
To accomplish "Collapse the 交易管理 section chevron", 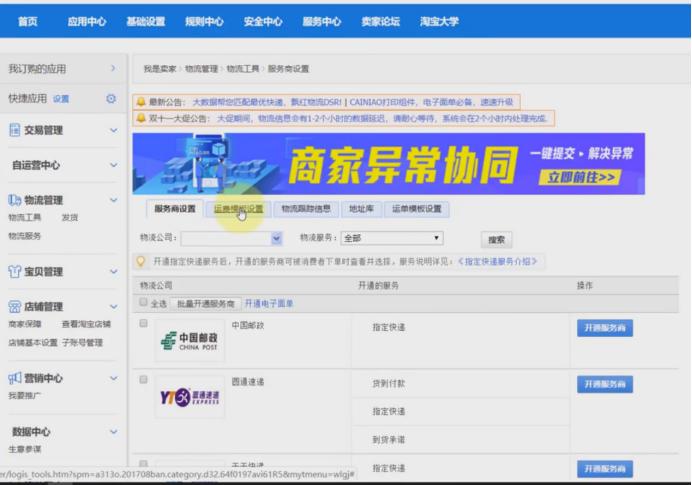I will point(113,130).
